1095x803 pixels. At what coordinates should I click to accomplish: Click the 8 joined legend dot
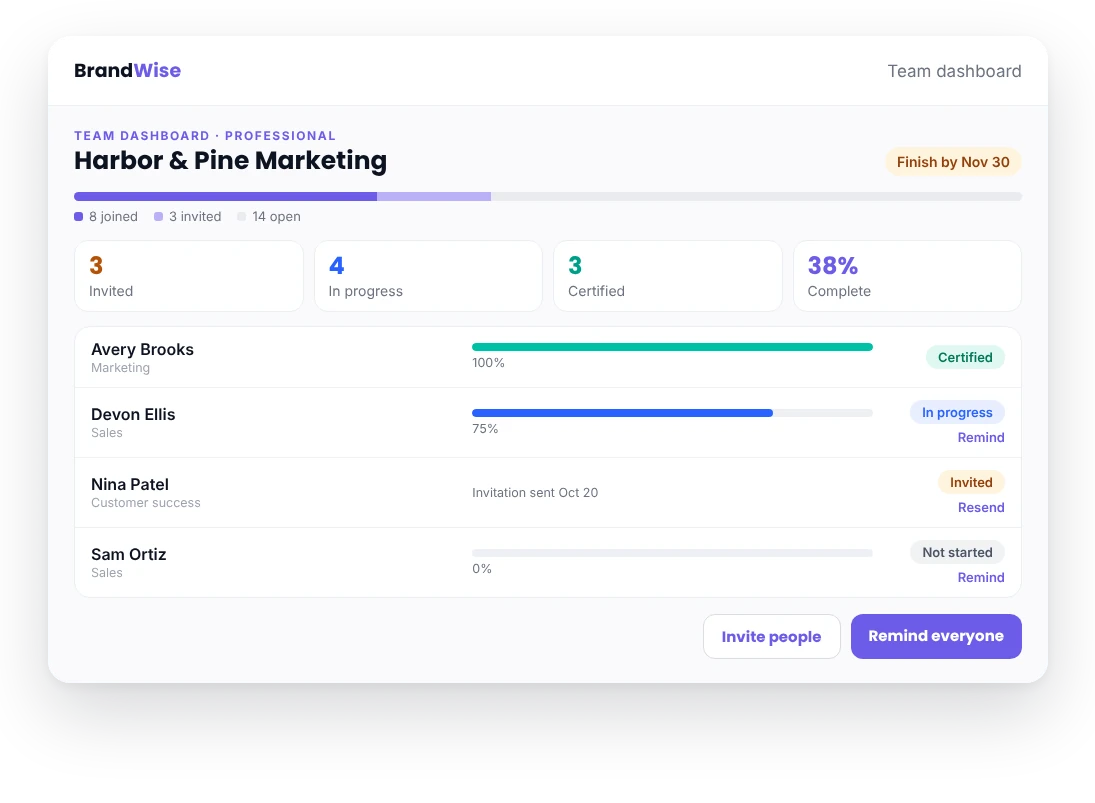click(x=78, y=216)
